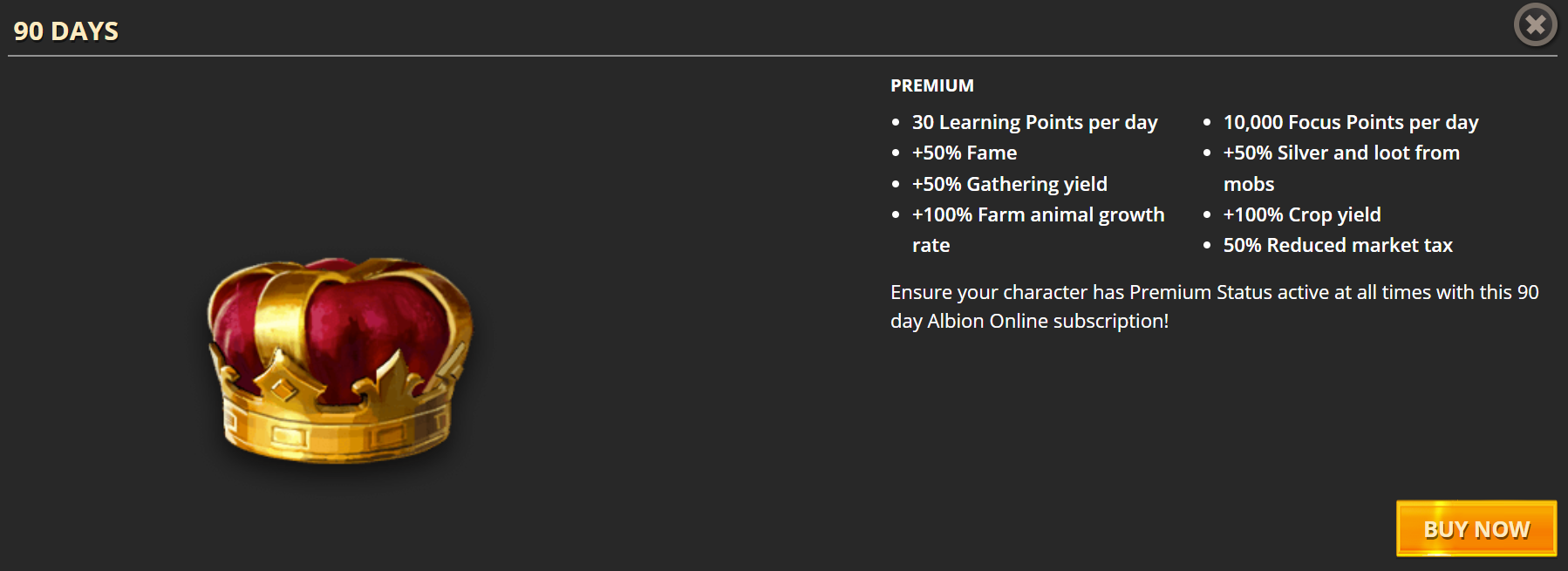Click the BUY NOW button
The width and height of the screenshot is (1568, 571).
tap(1476, 528)
